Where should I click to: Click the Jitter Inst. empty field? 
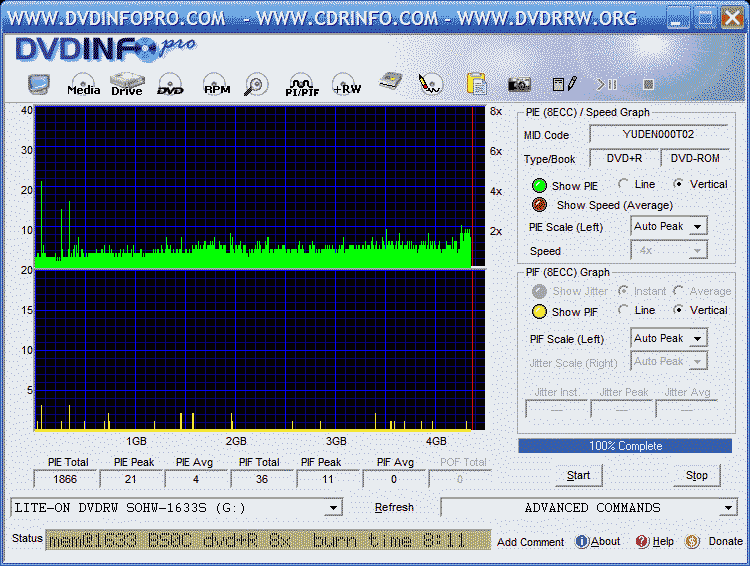(x=556, y=410)
